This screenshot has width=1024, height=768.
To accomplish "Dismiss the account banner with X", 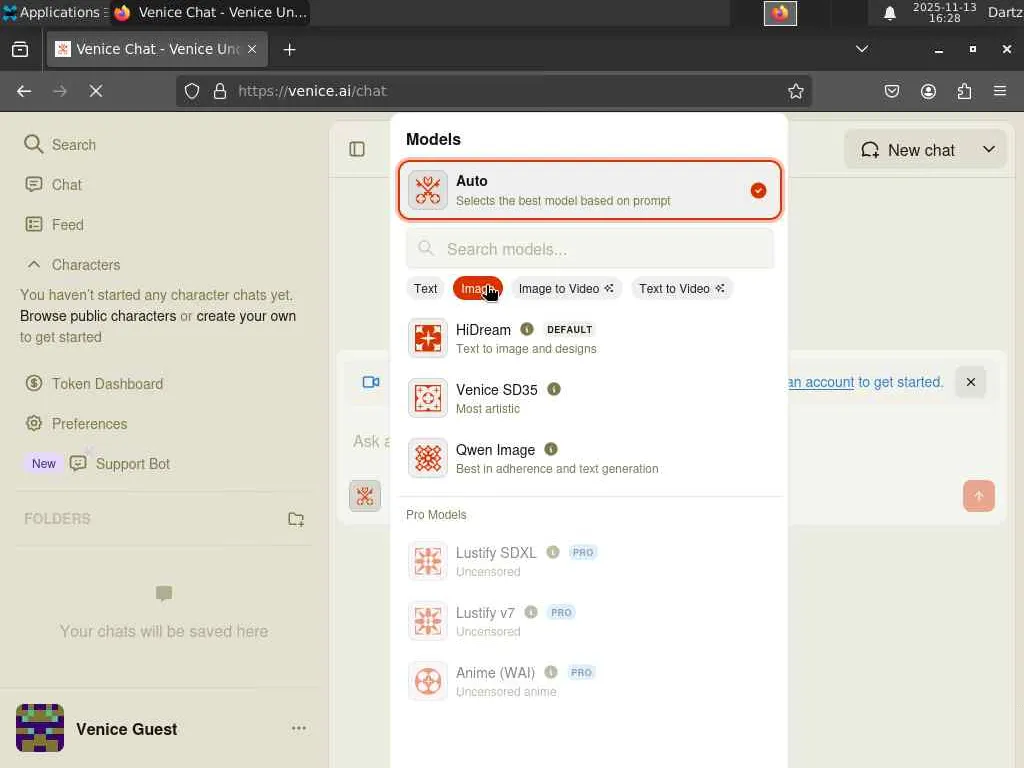I will [x=970, y=382].
